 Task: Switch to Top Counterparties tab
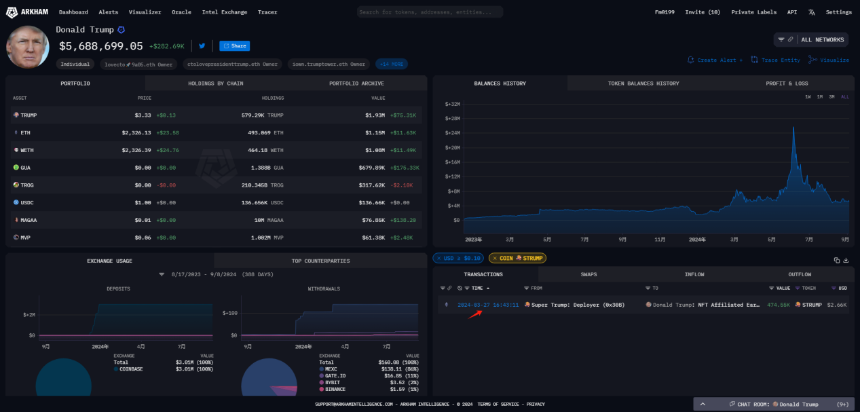coord(320,261)
